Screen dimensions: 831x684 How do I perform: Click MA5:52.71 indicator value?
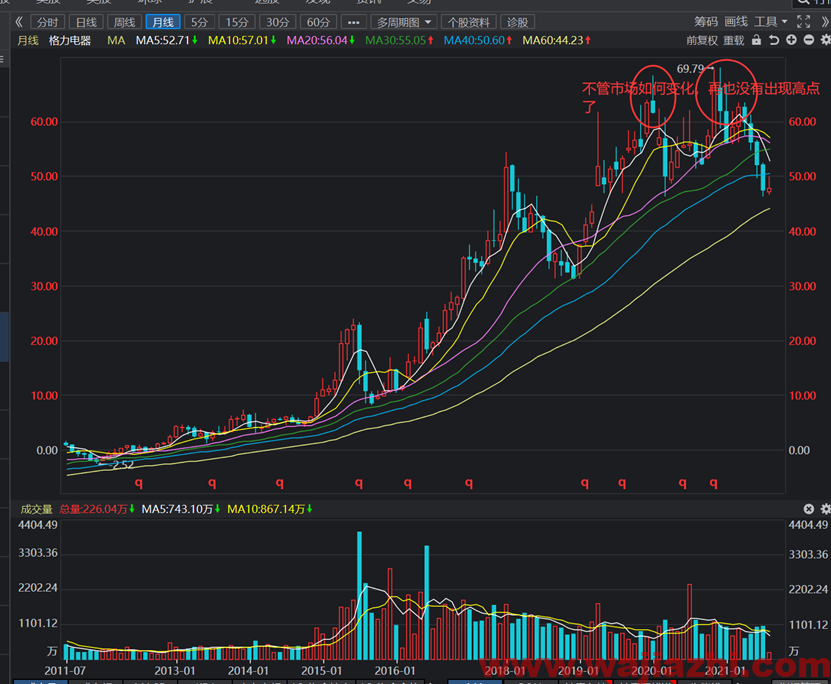166,41
